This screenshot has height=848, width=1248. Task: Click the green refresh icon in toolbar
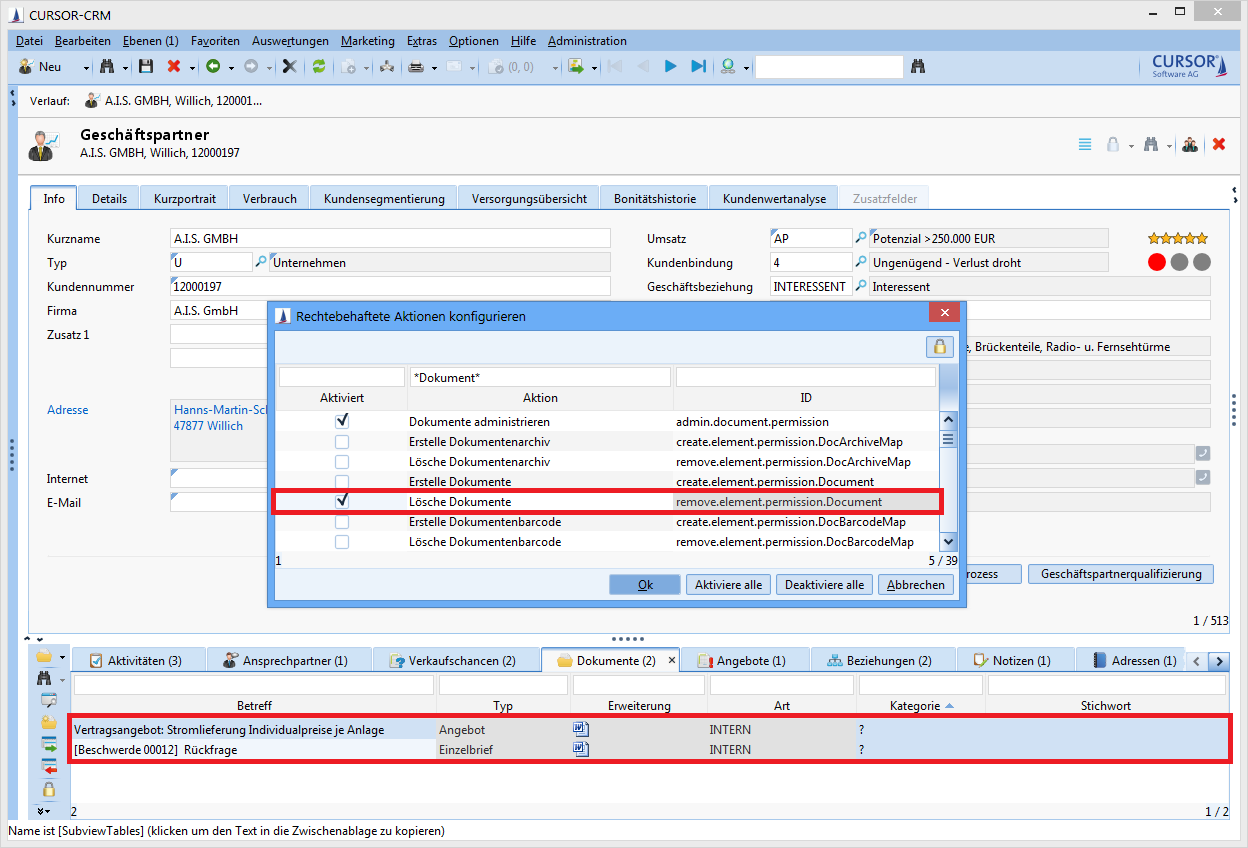(319, 67)
